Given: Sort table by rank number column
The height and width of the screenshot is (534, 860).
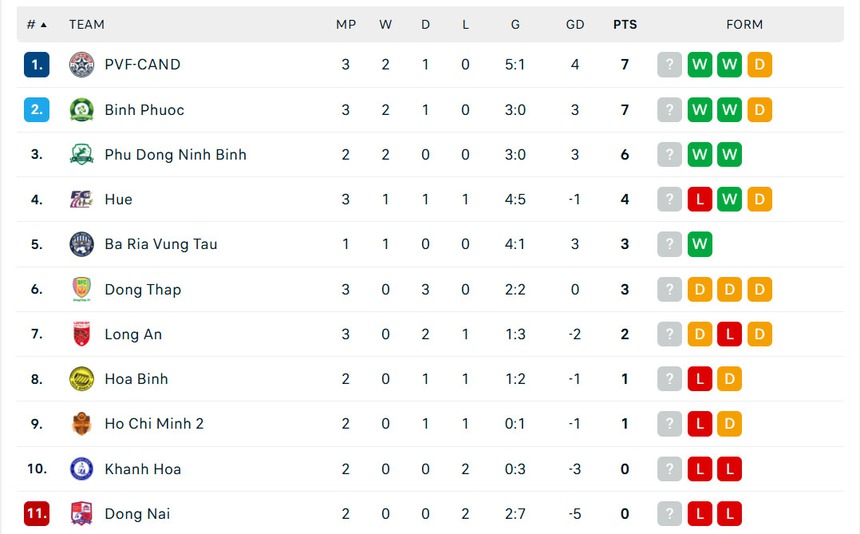Looking at the screenshot, I should pyautogui.click(x=37, y=24).
